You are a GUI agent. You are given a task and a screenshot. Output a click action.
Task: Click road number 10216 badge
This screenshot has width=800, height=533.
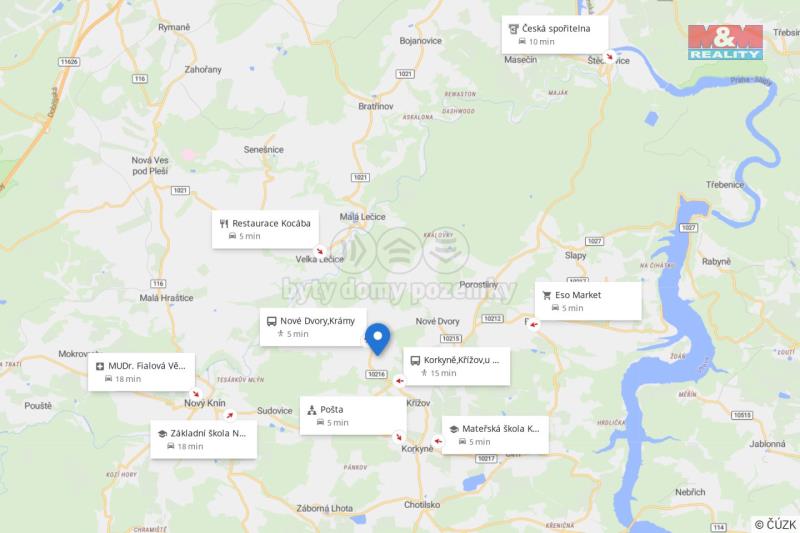point(377,374)
